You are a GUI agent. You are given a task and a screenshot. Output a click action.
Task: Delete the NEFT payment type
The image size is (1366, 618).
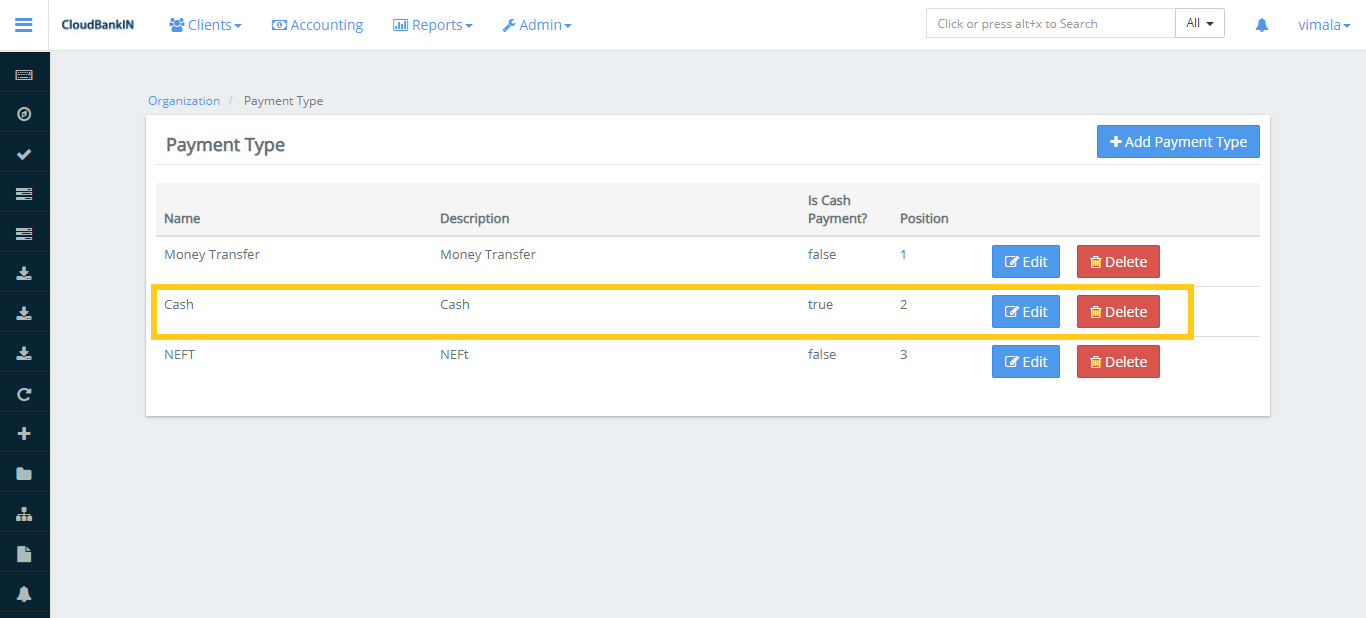coord(1117,362)
